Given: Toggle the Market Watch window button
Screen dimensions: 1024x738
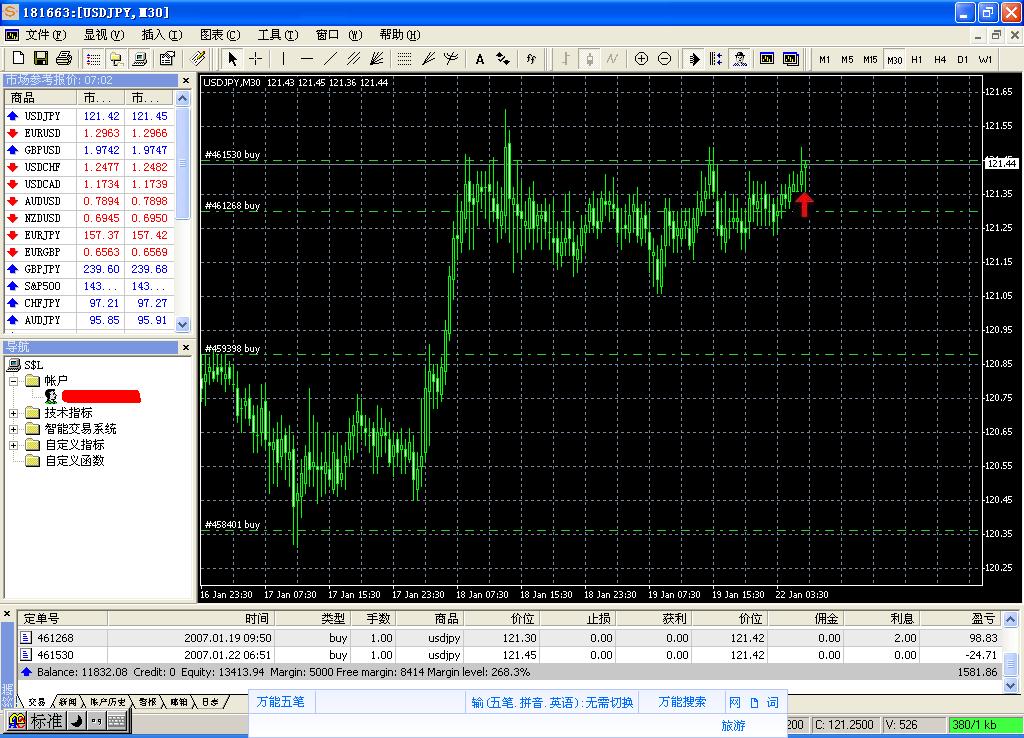Looking at the screenshot, I should click(93, 59).
